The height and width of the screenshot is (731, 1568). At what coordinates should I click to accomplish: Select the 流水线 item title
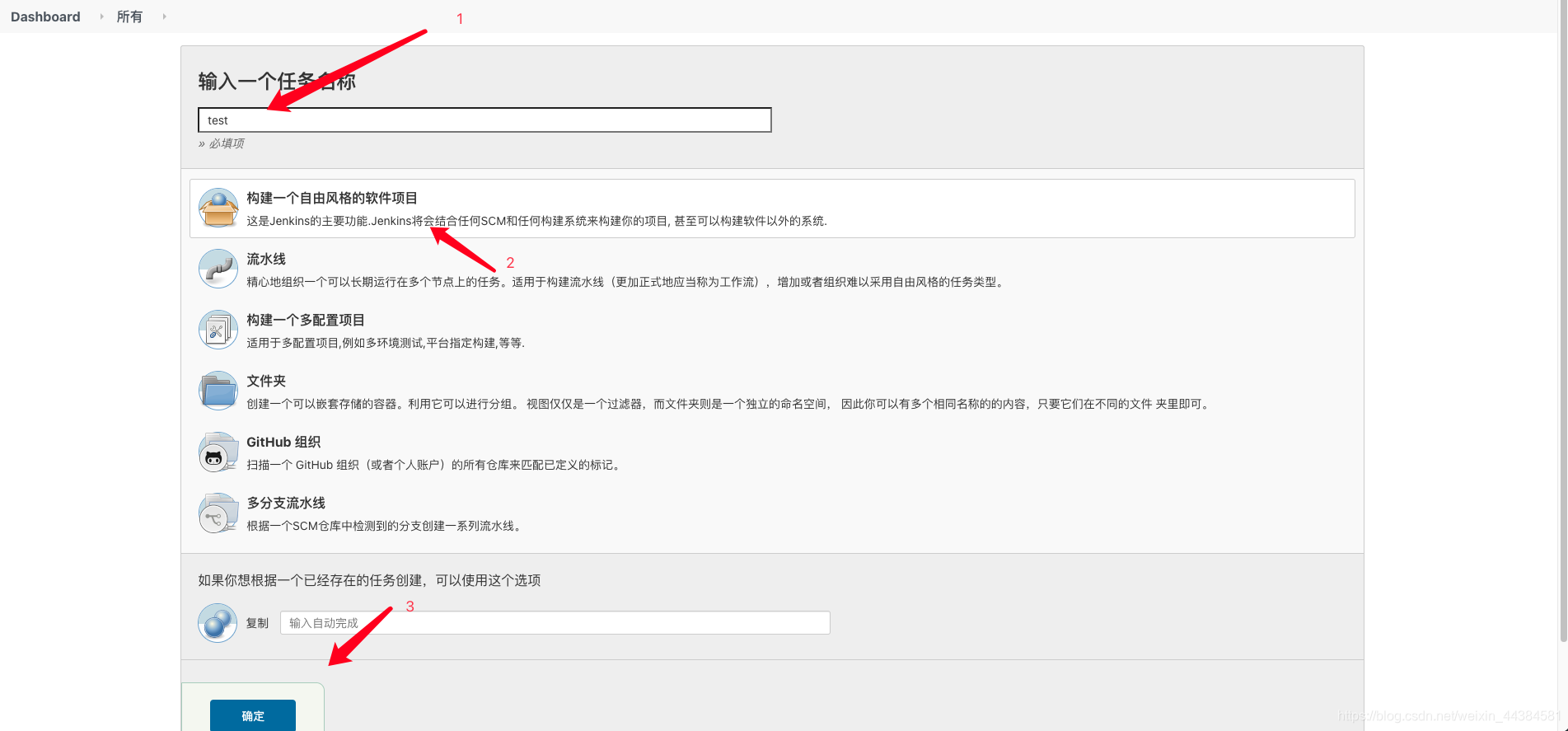point(266,259)
